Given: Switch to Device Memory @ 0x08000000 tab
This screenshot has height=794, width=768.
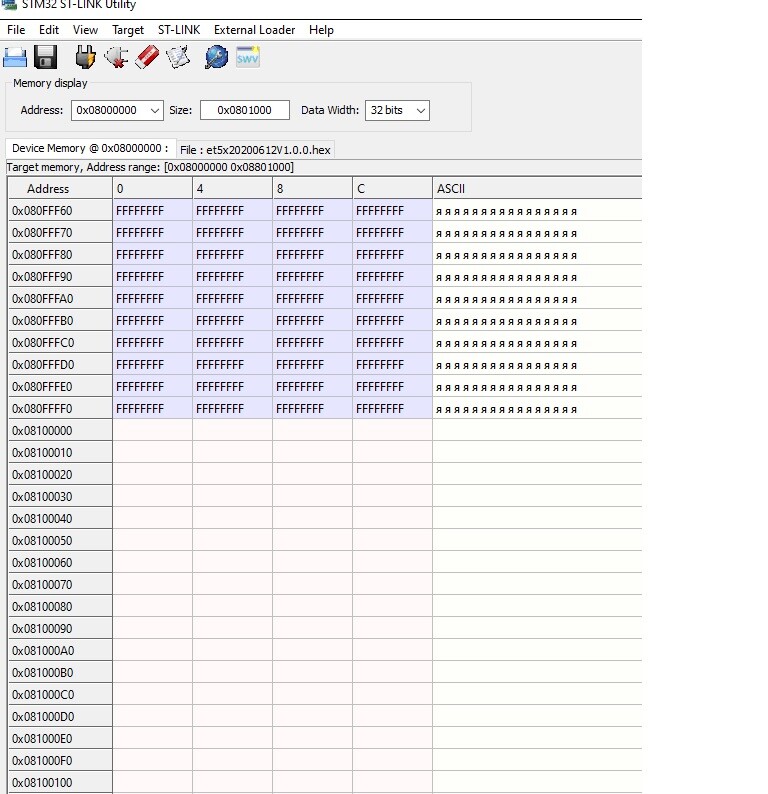Looking at the screenshot, I should pyautogui.click(x=90, y=148).
